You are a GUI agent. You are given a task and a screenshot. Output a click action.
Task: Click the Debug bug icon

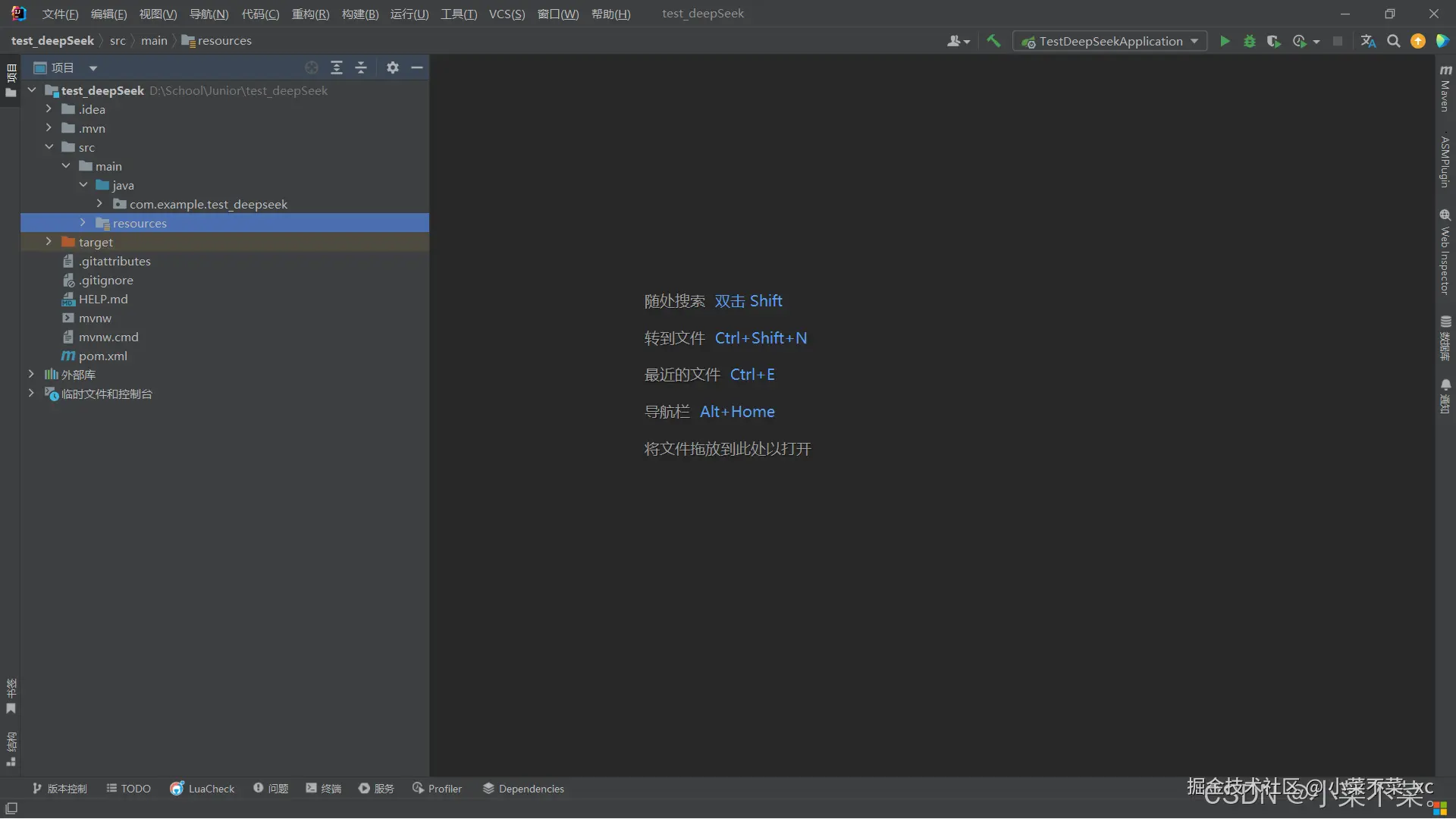click(1250, 42)
